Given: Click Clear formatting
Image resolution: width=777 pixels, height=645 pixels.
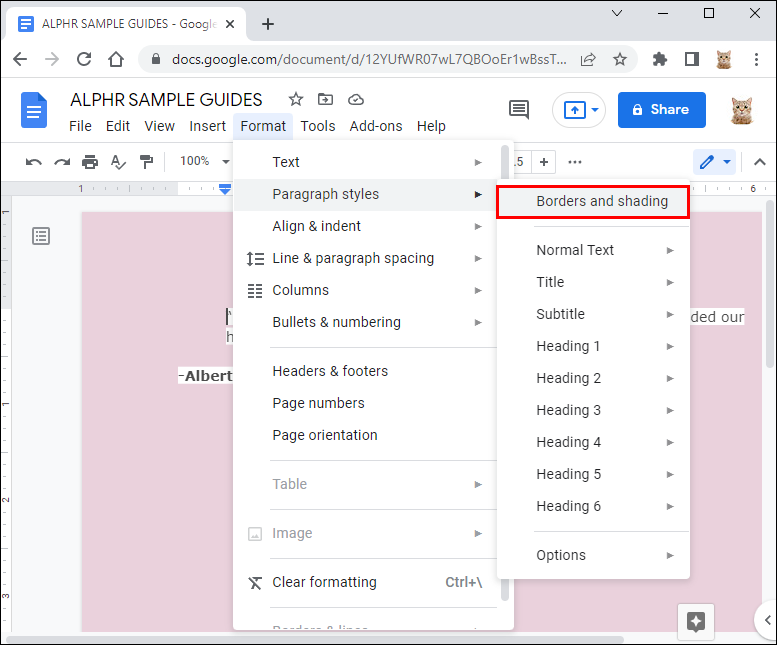Looking at the screenshot, I should [x=365, y=582].
